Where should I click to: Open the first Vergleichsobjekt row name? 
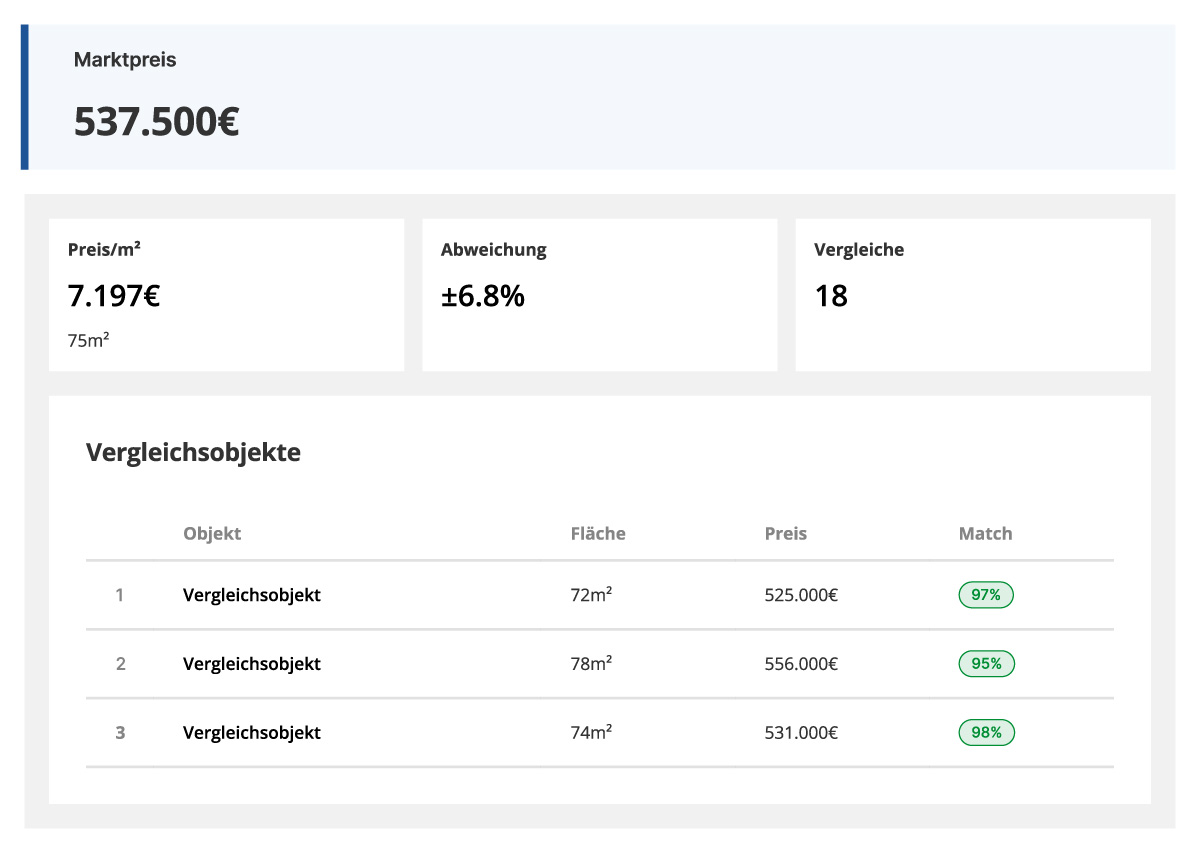tap(252, 595)
